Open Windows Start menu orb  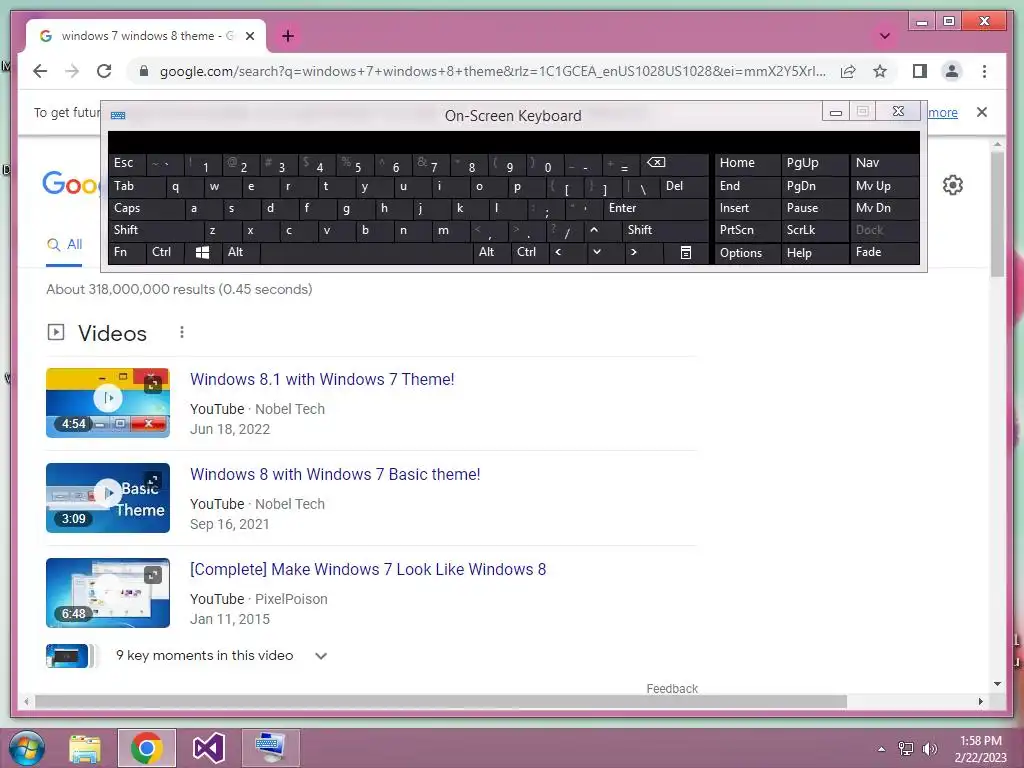27,748
